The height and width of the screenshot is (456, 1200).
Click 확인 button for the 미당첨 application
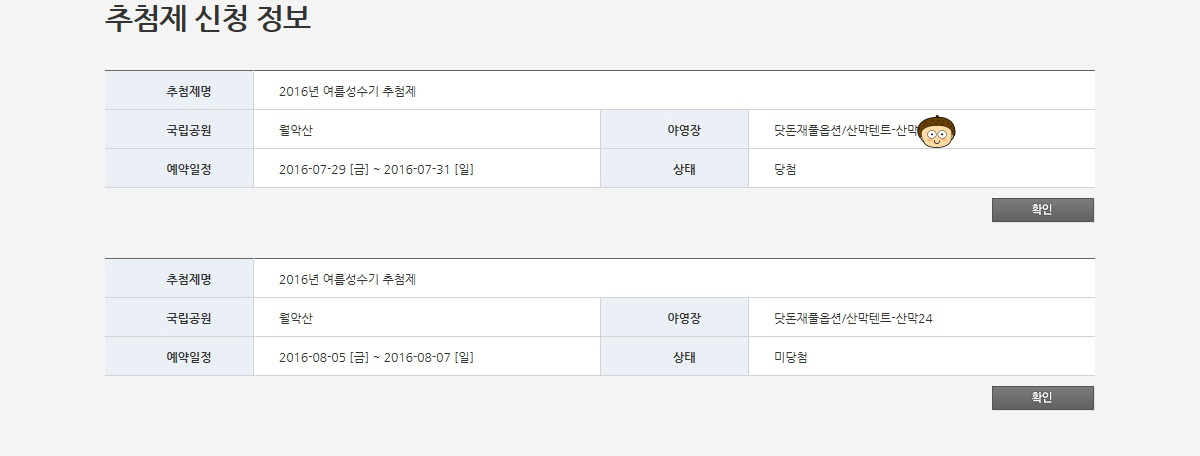click(1042, 398)
